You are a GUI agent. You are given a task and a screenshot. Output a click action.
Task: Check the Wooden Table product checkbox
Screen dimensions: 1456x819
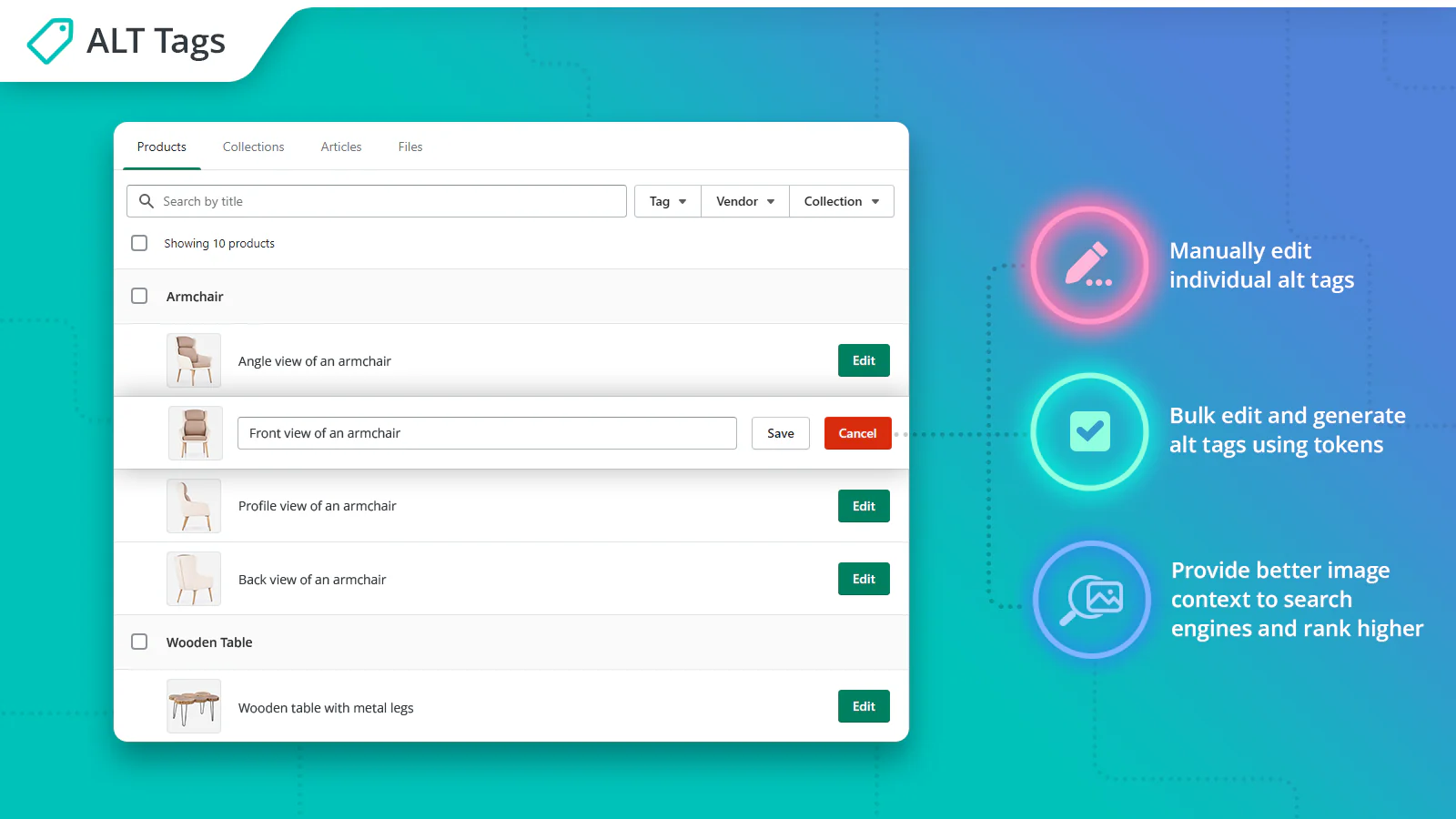click(x=139, y=642)
